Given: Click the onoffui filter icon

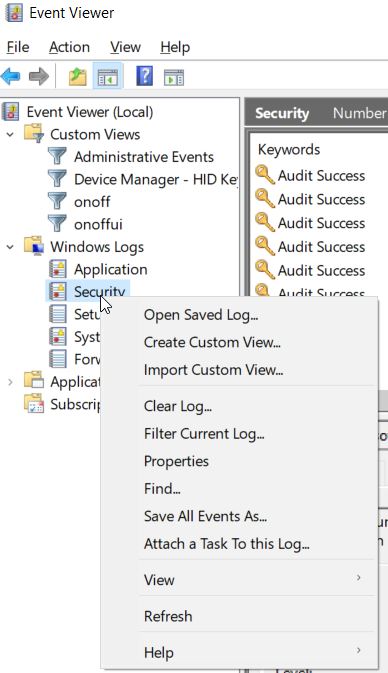Looking at the screenshot, I should pos(57,224).
